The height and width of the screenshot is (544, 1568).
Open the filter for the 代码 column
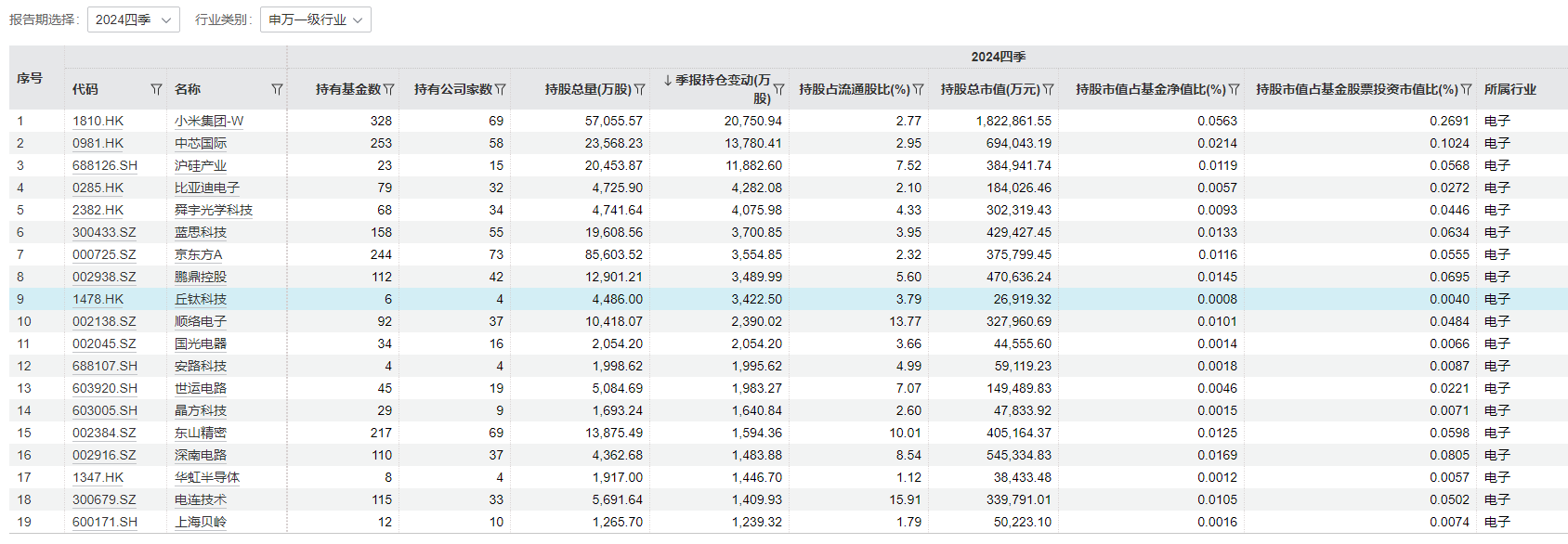pyautogui.click(x=156, y=89)
